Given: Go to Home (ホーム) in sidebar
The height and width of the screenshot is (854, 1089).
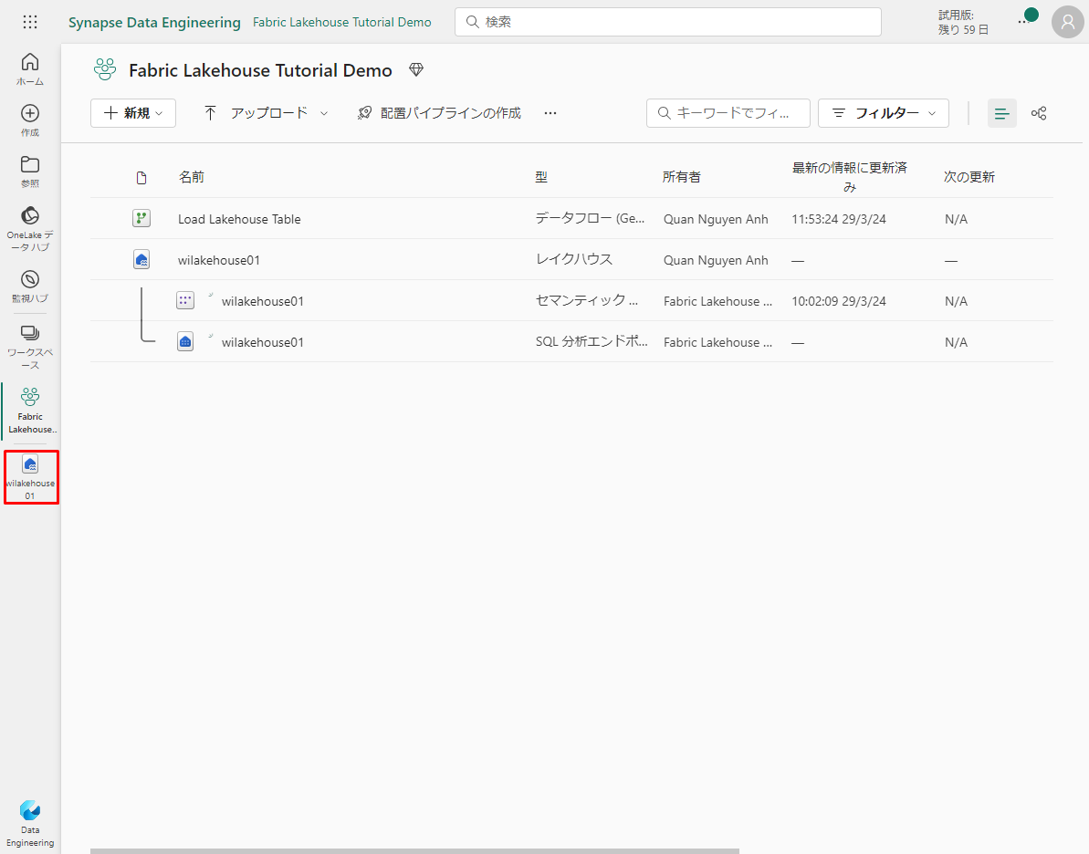Looking at the screenshot, I should (x=30, y=69).
